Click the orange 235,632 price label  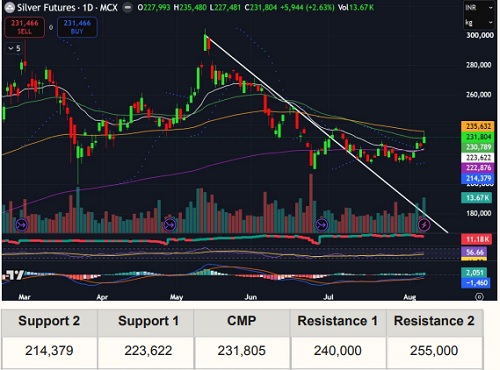click(478, 126)
